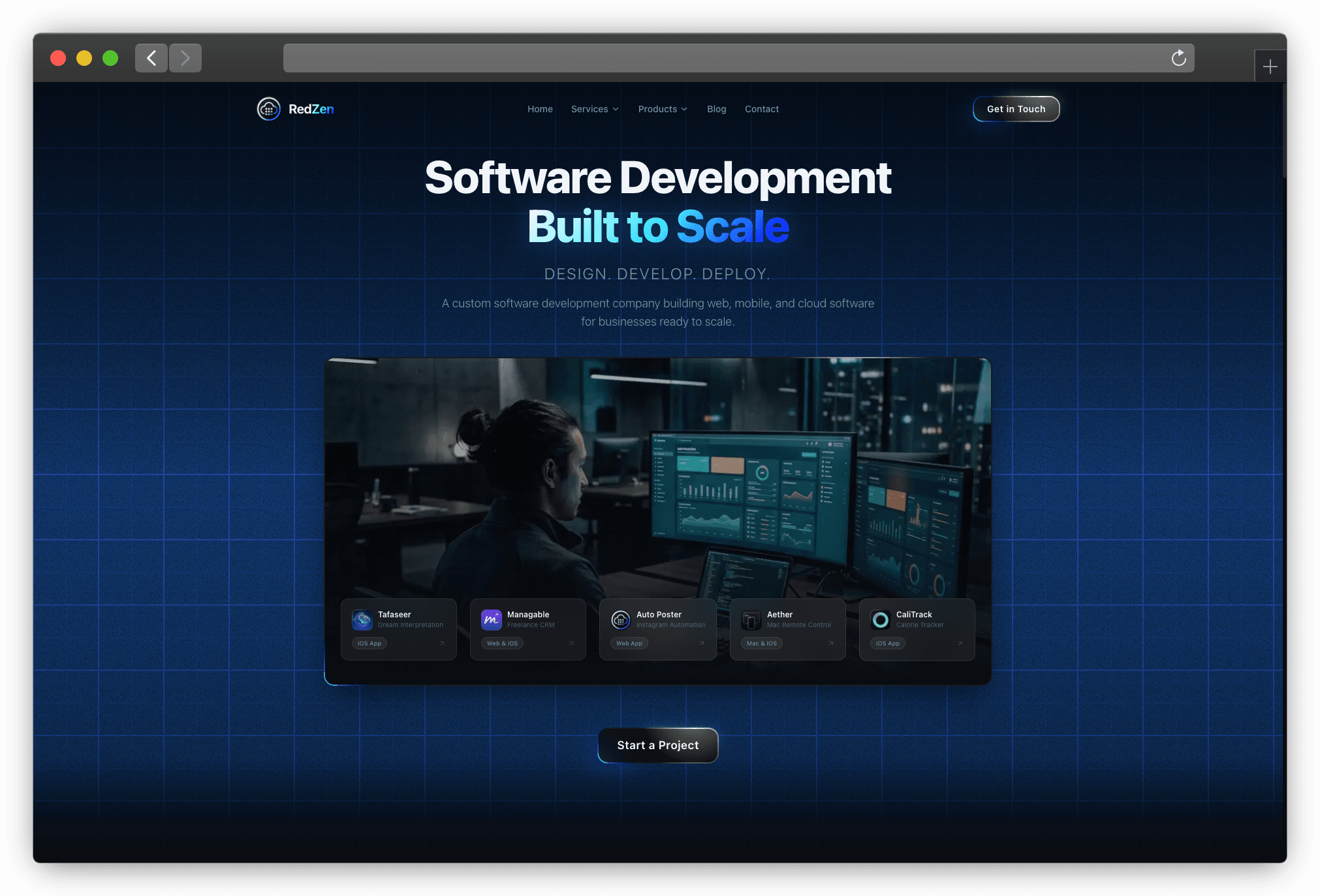Viewport: 1320px width, 896px height.
Task: Click 'Calorie Tracker' subtitle text
Action: (x=920, y=625)
